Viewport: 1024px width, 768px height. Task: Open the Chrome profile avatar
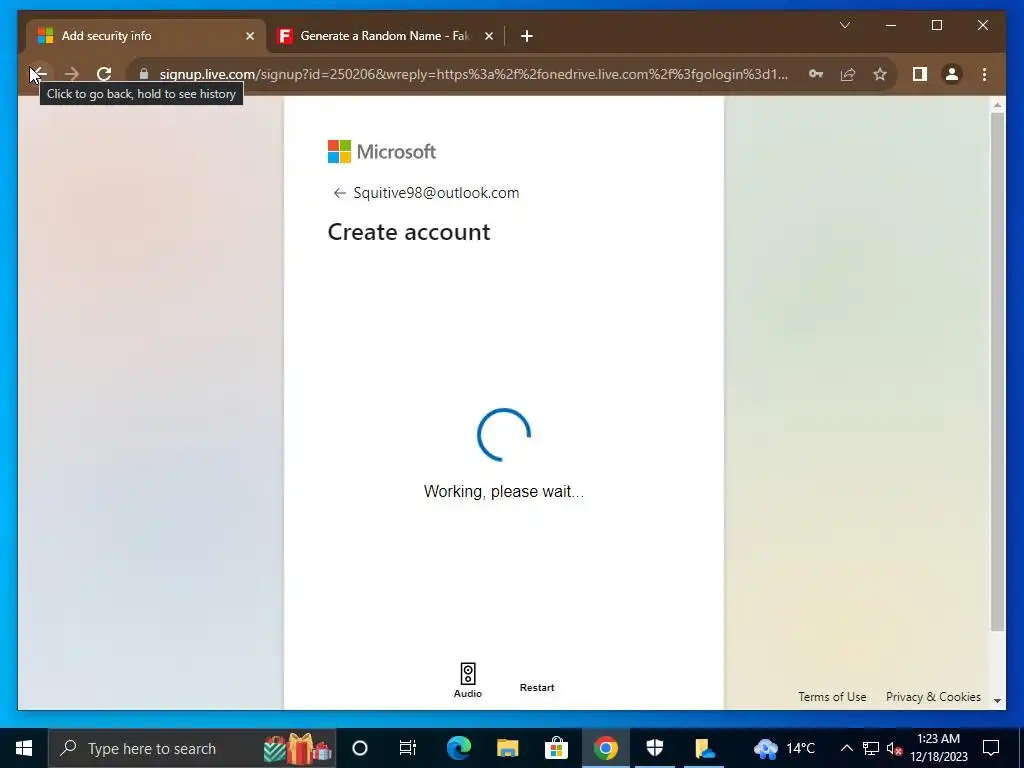952,74
